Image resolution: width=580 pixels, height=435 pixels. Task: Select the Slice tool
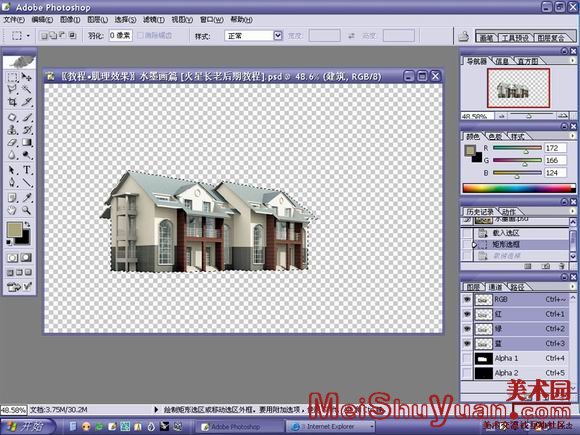tap(27, 102)
